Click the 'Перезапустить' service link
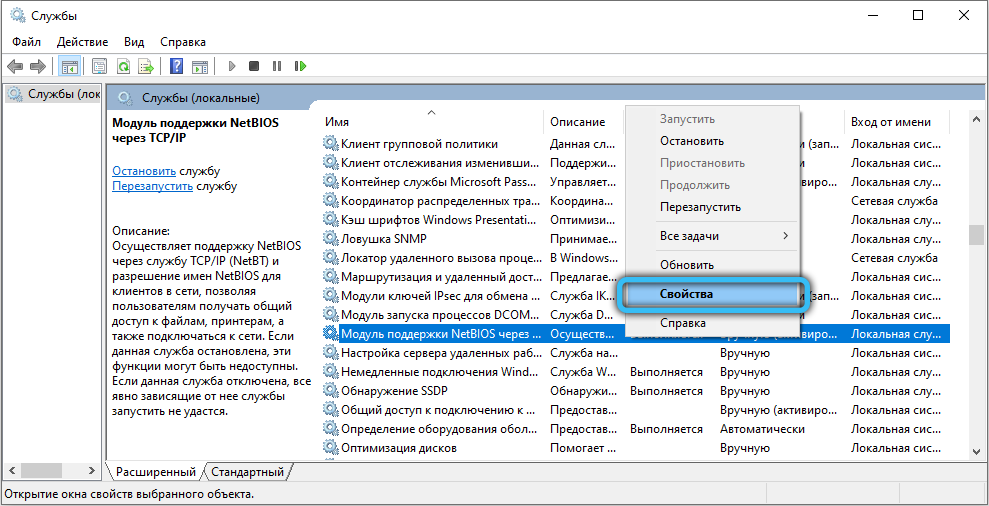 click(x=152, y=186)
